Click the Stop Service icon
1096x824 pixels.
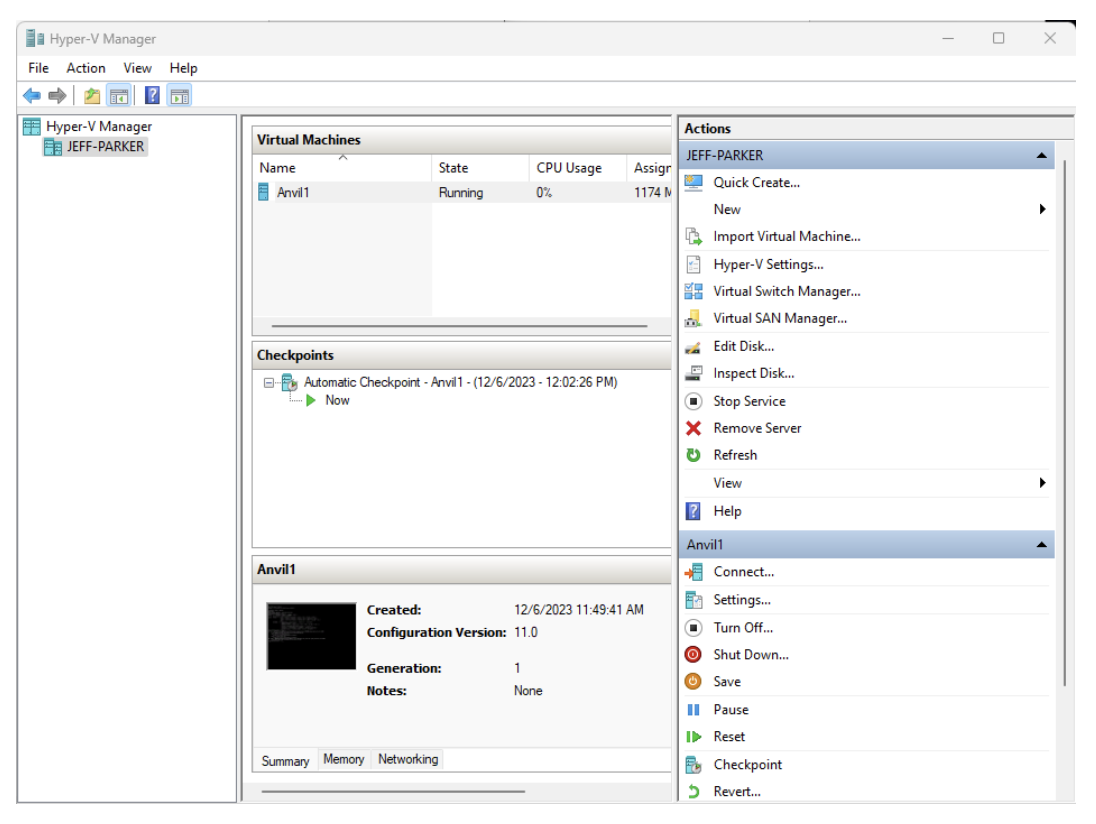pos(693,401)
